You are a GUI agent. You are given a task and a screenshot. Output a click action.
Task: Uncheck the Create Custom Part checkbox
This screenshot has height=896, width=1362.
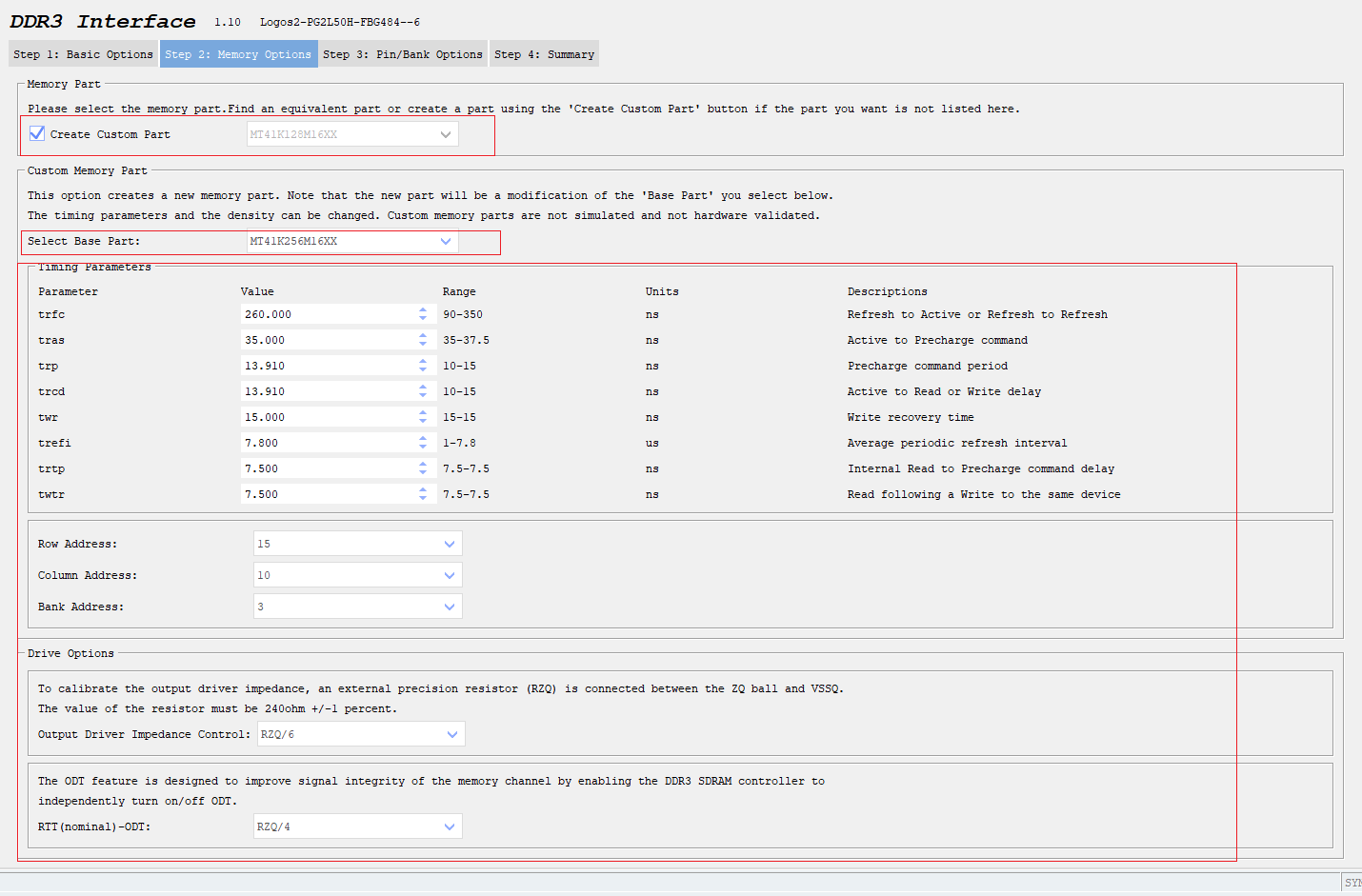pos(36,132)
